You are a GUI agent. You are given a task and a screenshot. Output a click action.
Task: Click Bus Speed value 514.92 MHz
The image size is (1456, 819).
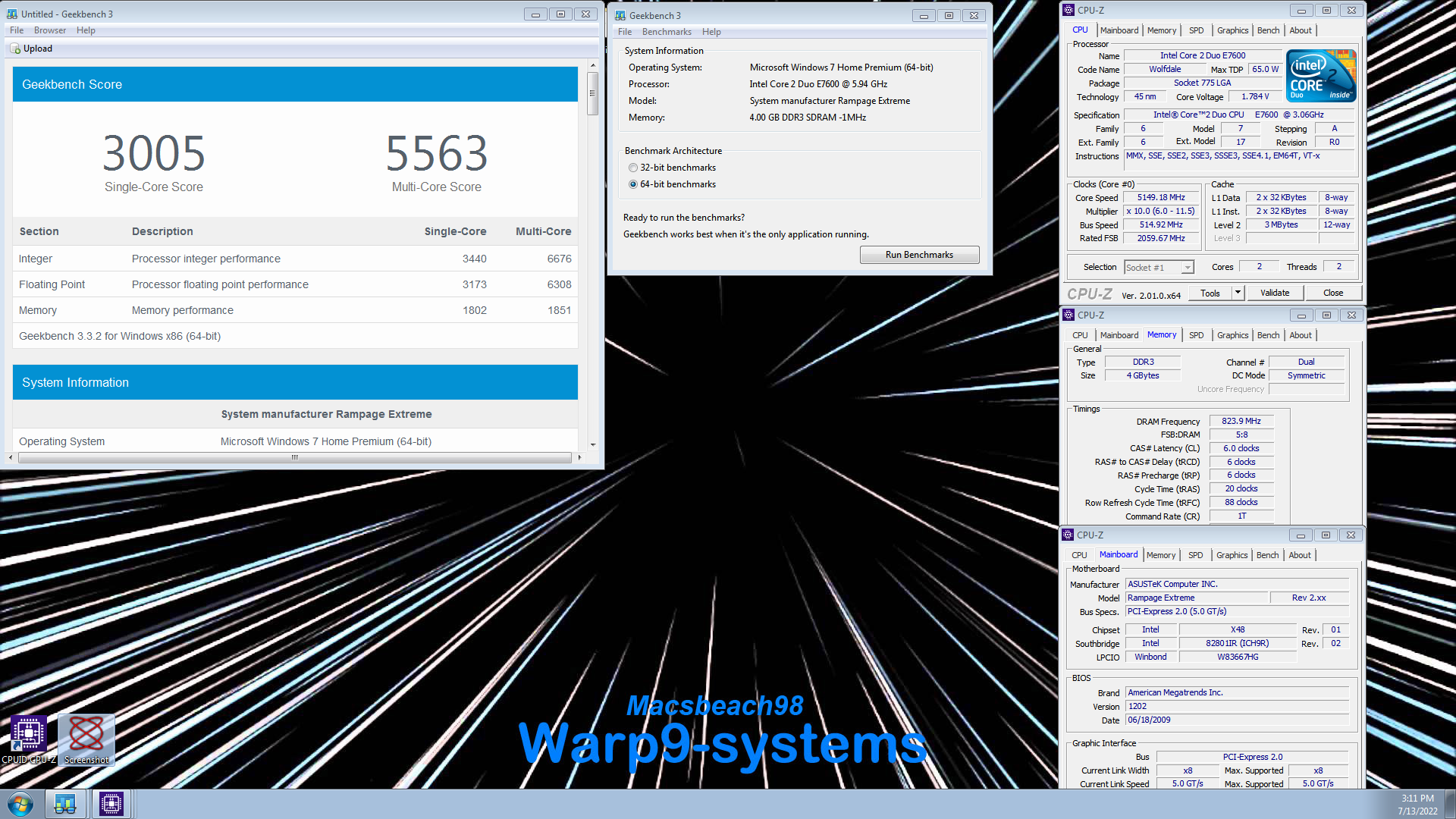(x=1161, y=225)
